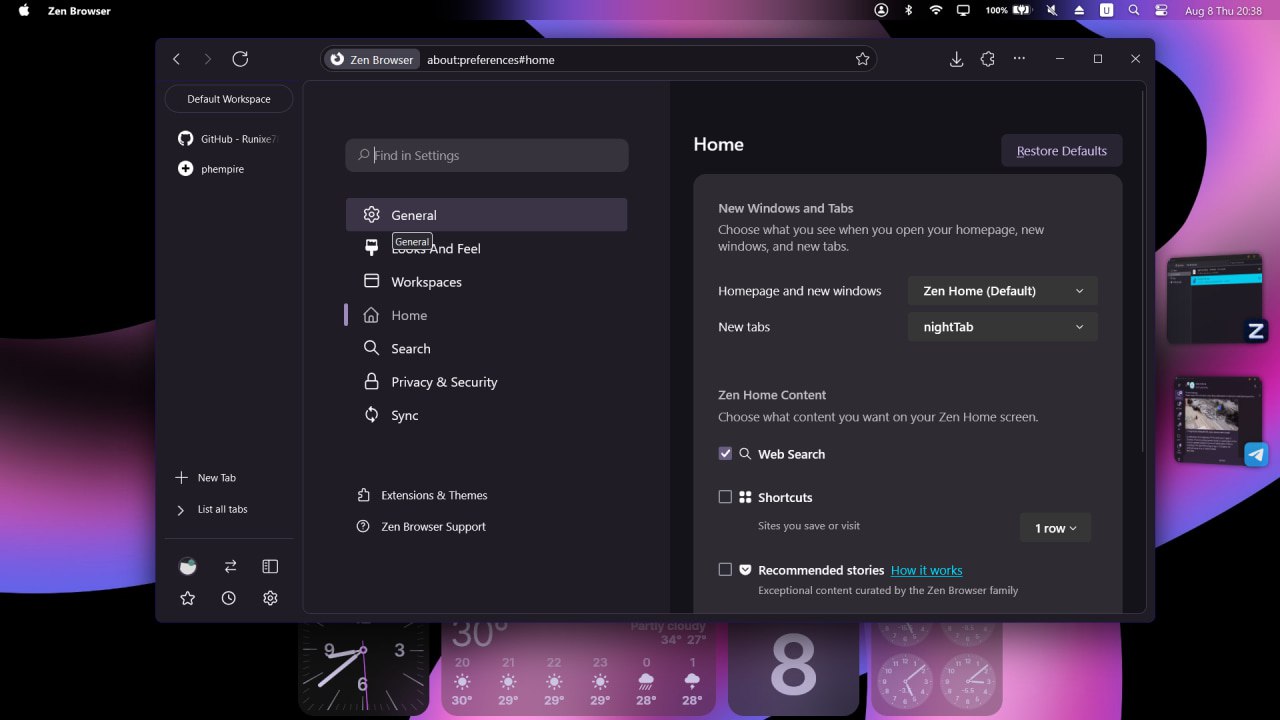
Task: Enable the Shortcuts checkbox
Action: [x=725, y=497]
